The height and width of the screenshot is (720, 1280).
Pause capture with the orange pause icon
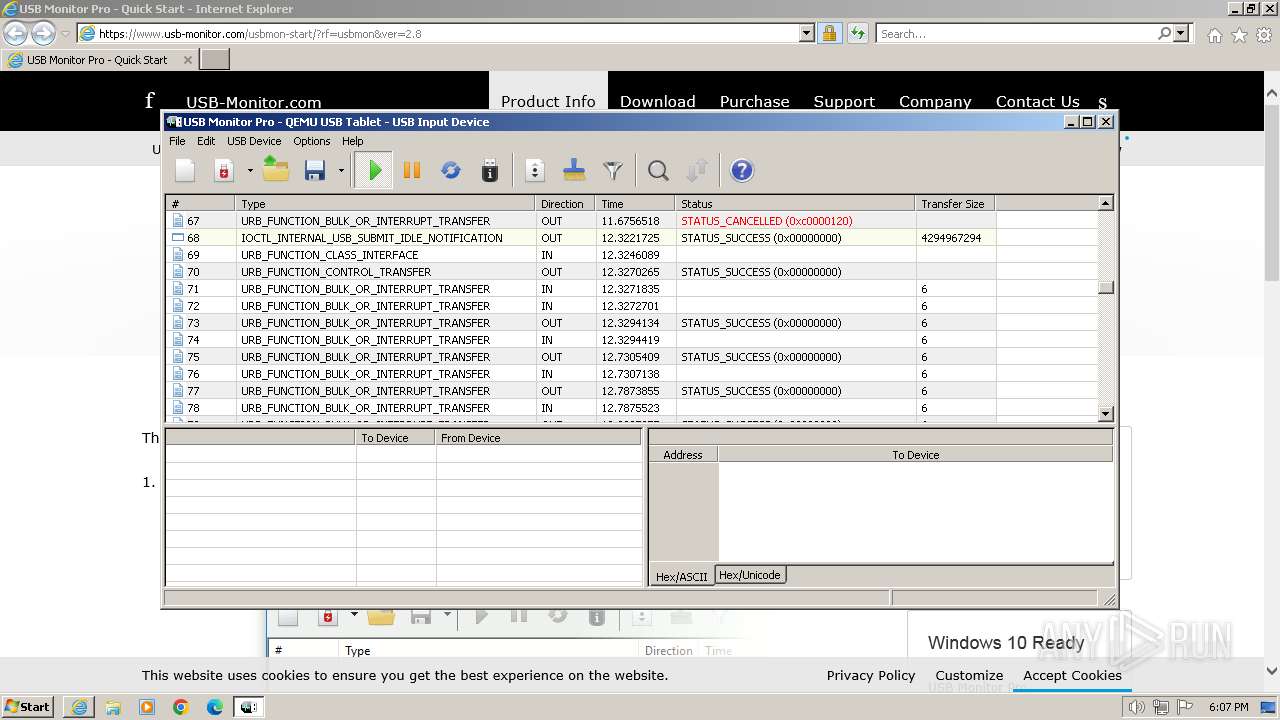click(412, 171)
